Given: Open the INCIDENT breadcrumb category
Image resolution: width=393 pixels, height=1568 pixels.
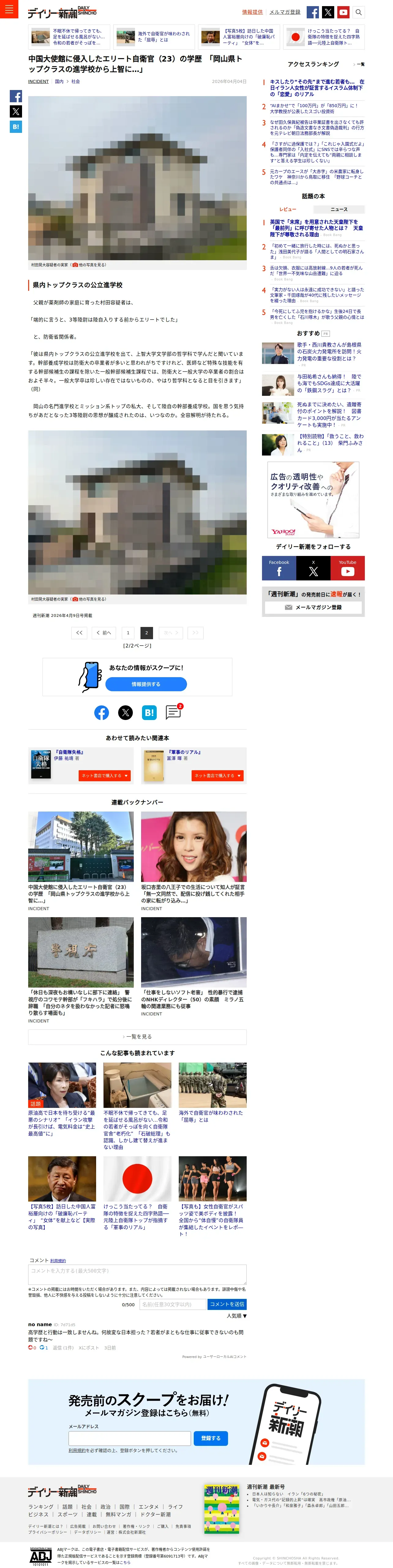Looking at the screenshot, I should 38,81.
